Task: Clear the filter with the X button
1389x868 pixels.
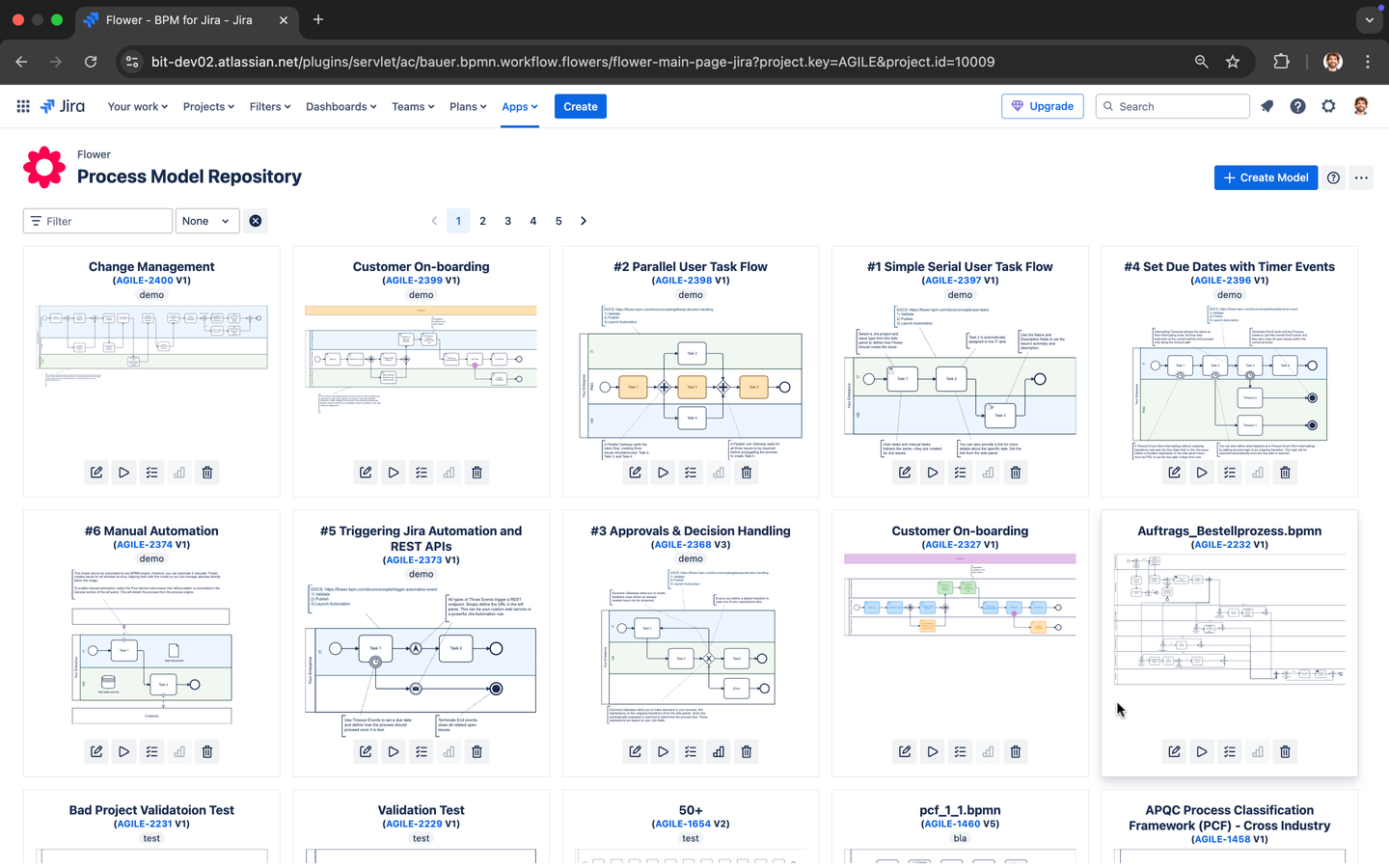Action: [256, 221]
